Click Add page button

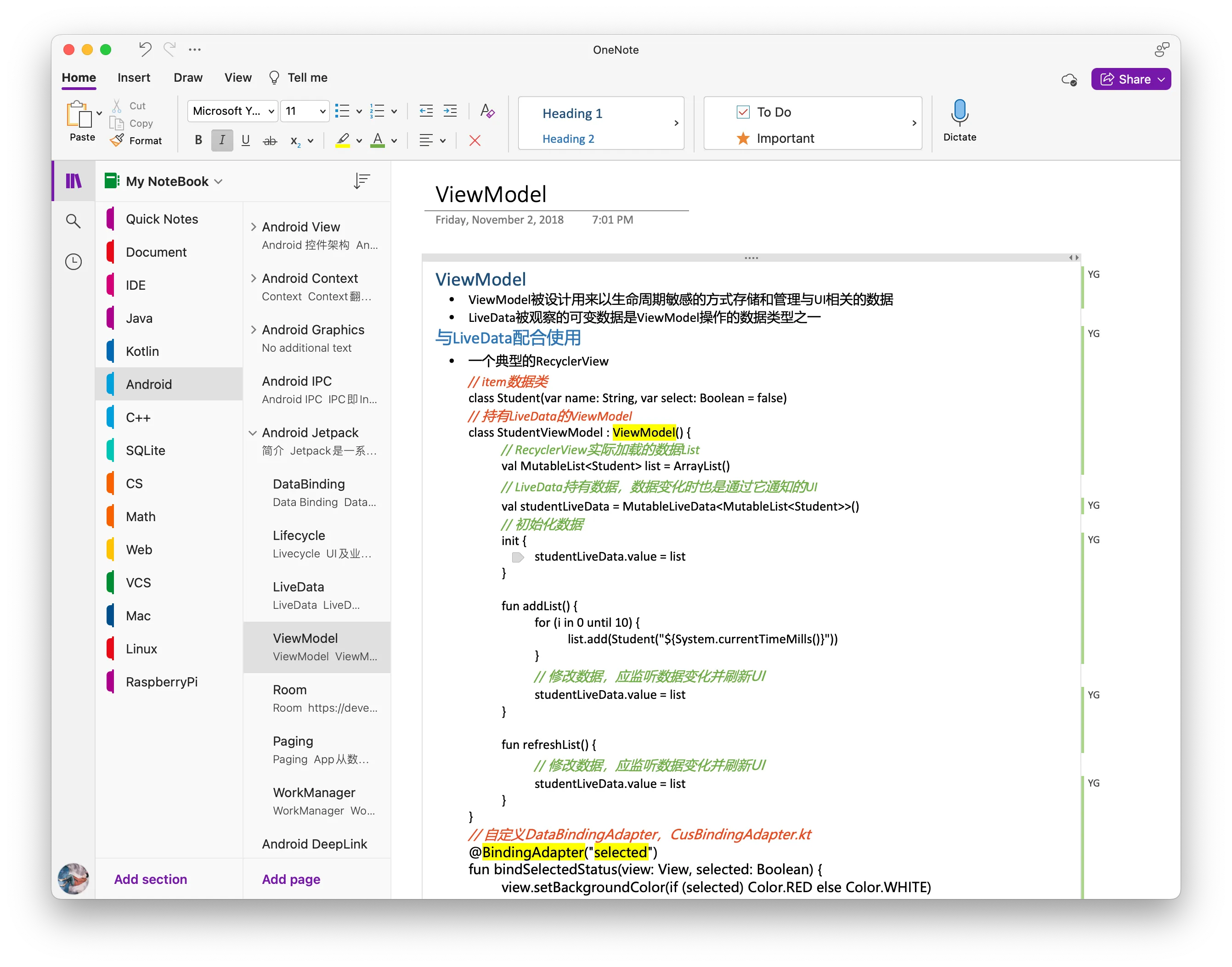[x=291, y=879]
